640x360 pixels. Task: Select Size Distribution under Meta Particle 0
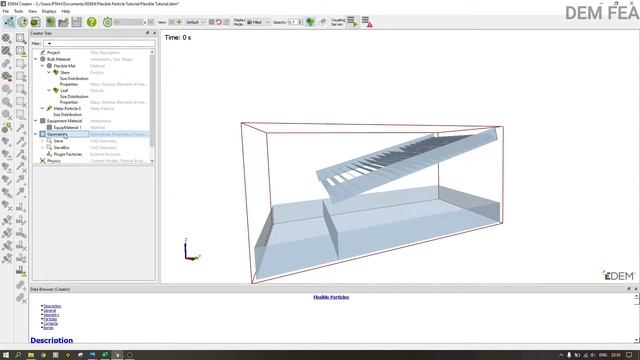tap(67, 115)
